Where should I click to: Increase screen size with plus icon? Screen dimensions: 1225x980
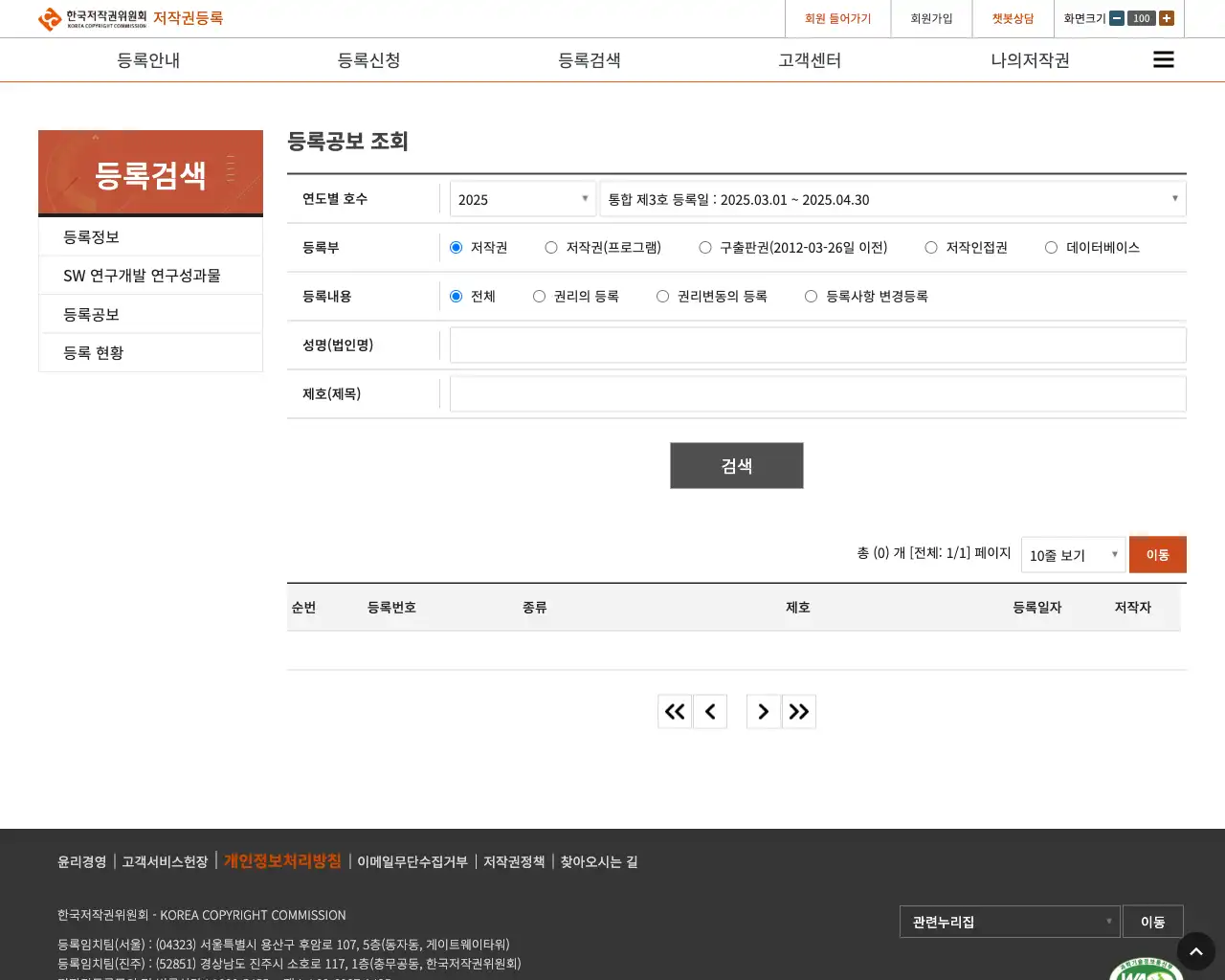1166,18
